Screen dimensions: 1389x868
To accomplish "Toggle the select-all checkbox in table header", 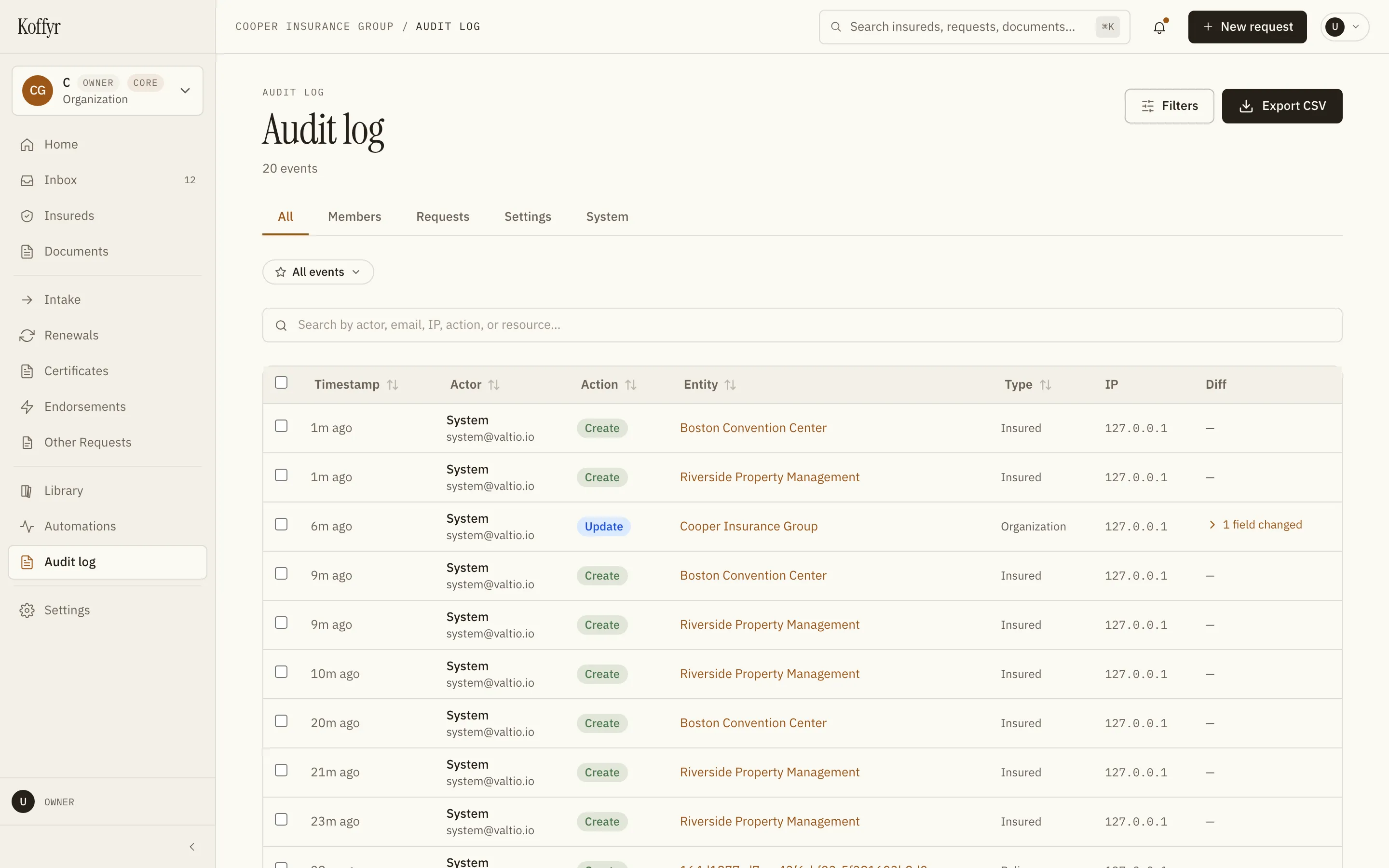I will [x=281, y=383].
